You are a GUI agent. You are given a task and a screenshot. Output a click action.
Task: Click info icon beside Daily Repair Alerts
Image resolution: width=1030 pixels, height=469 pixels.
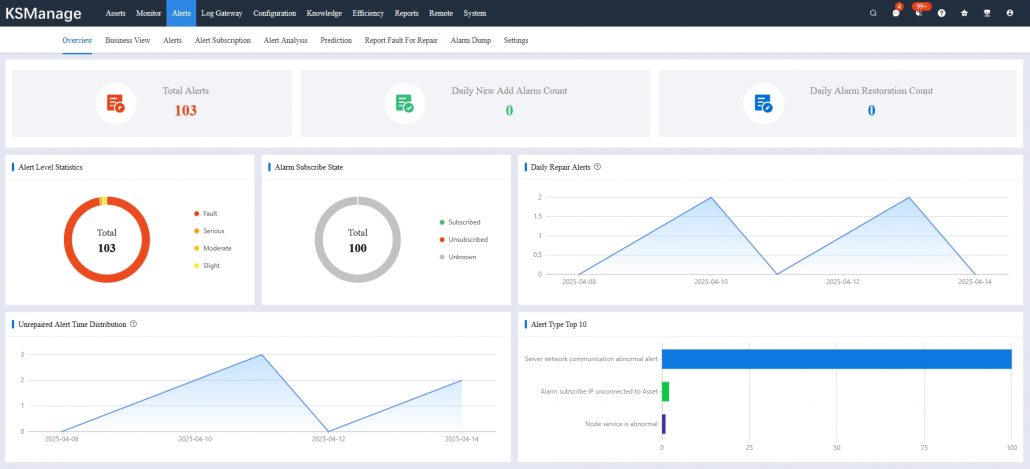(597, 167)
